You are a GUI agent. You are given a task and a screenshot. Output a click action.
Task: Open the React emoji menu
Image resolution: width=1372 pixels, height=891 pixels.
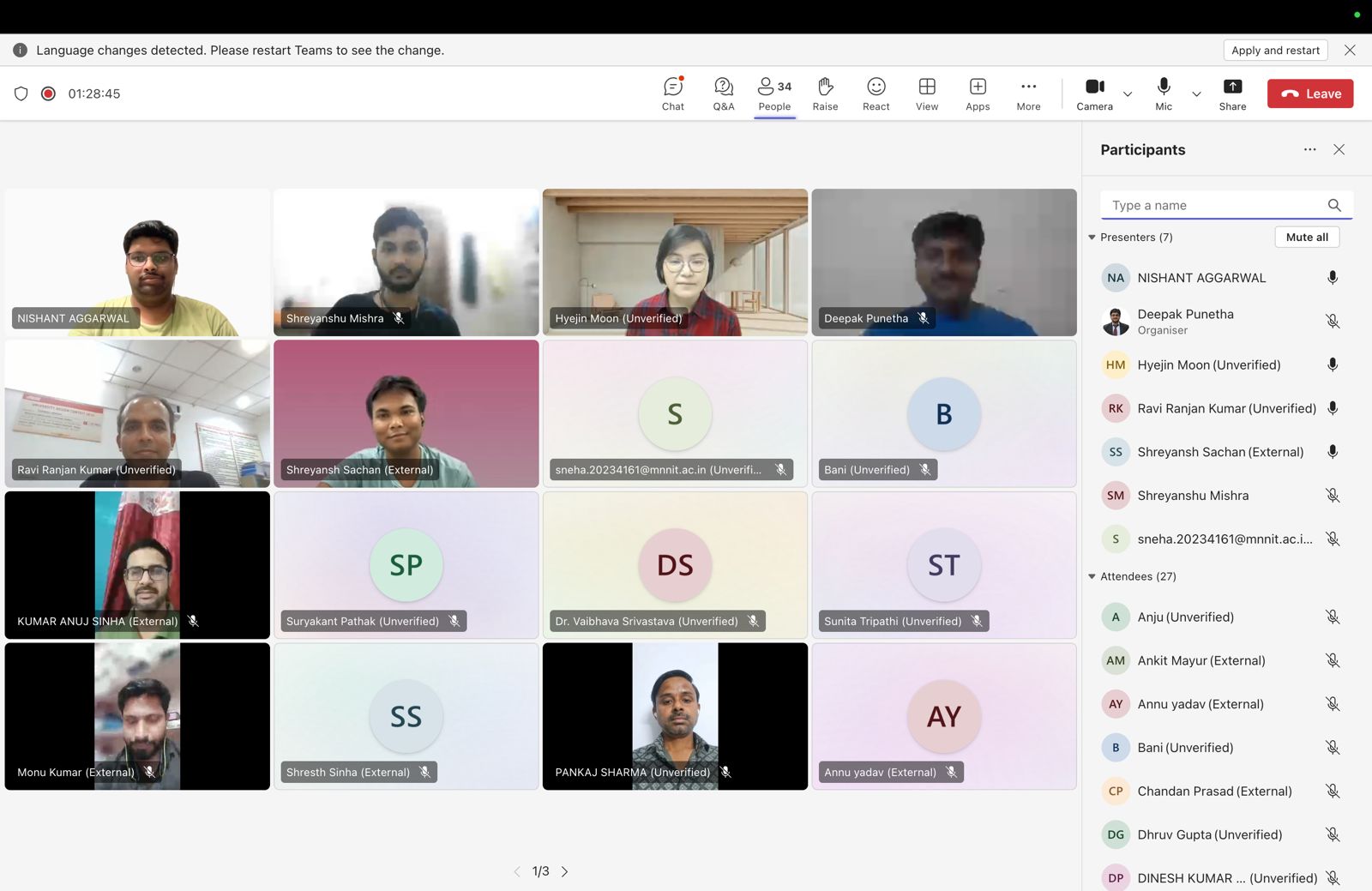[876, 93]
